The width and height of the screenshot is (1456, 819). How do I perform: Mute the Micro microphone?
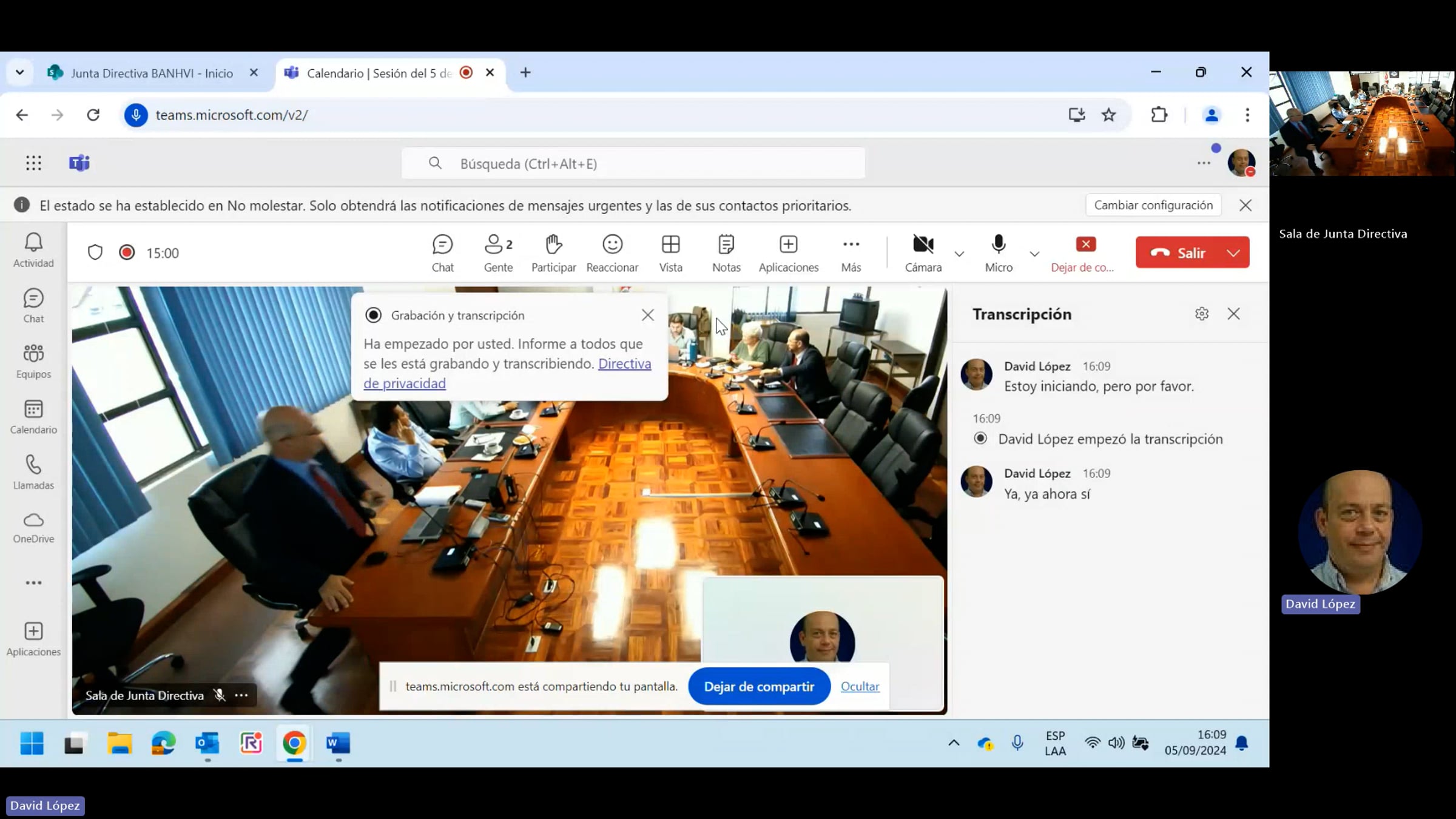tap(999, 254)
